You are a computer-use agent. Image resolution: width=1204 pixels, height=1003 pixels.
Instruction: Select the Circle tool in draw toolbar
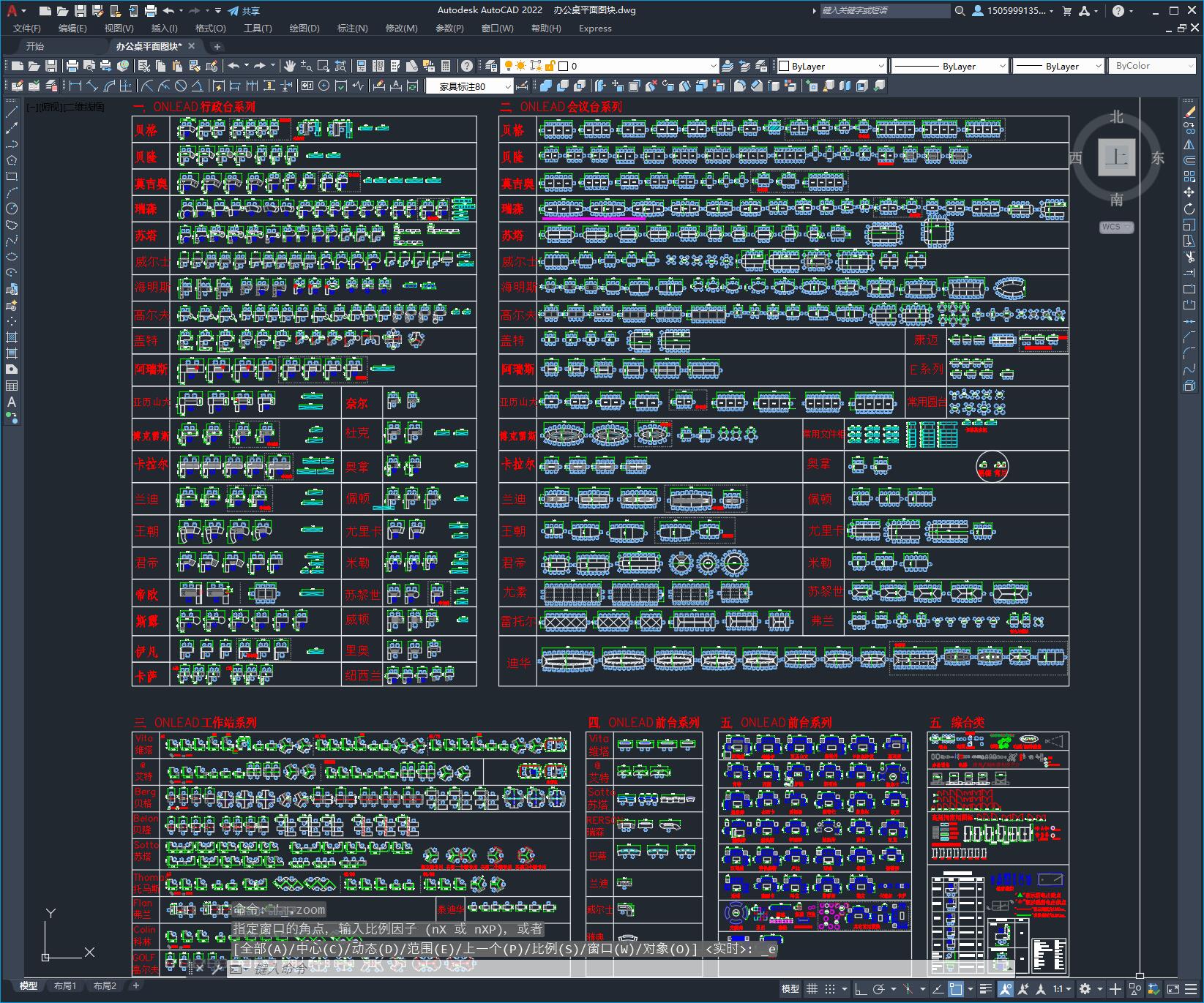12,209
